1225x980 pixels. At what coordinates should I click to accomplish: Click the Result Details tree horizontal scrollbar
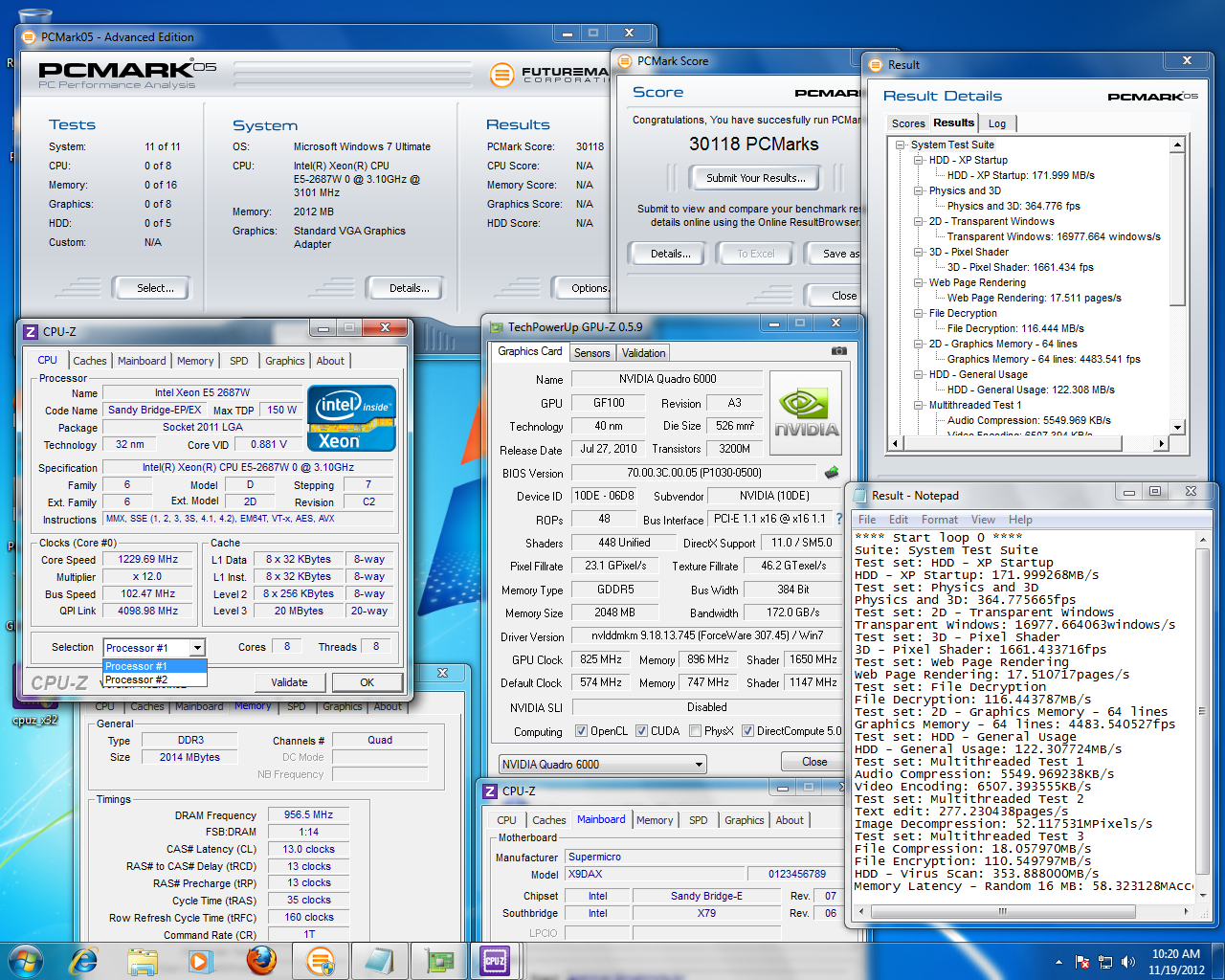[1029, 443]
